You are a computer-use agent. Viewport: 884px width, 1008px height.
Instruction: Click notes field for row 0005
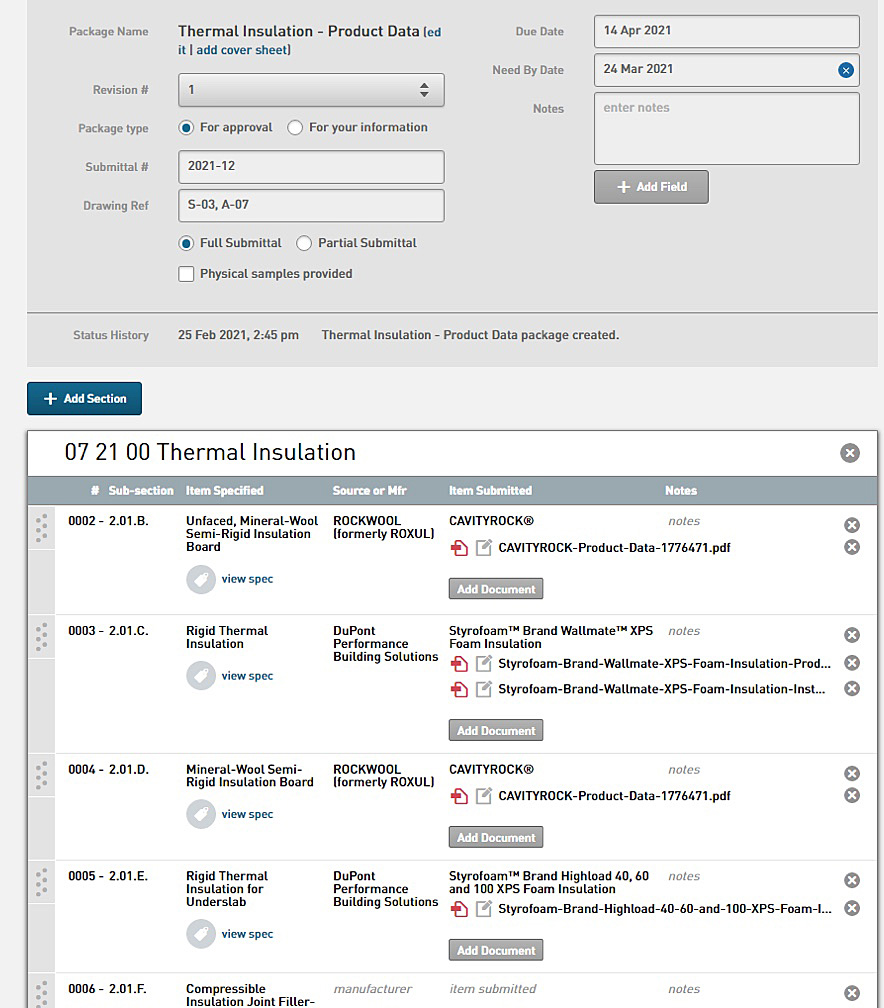pos(684,876)
